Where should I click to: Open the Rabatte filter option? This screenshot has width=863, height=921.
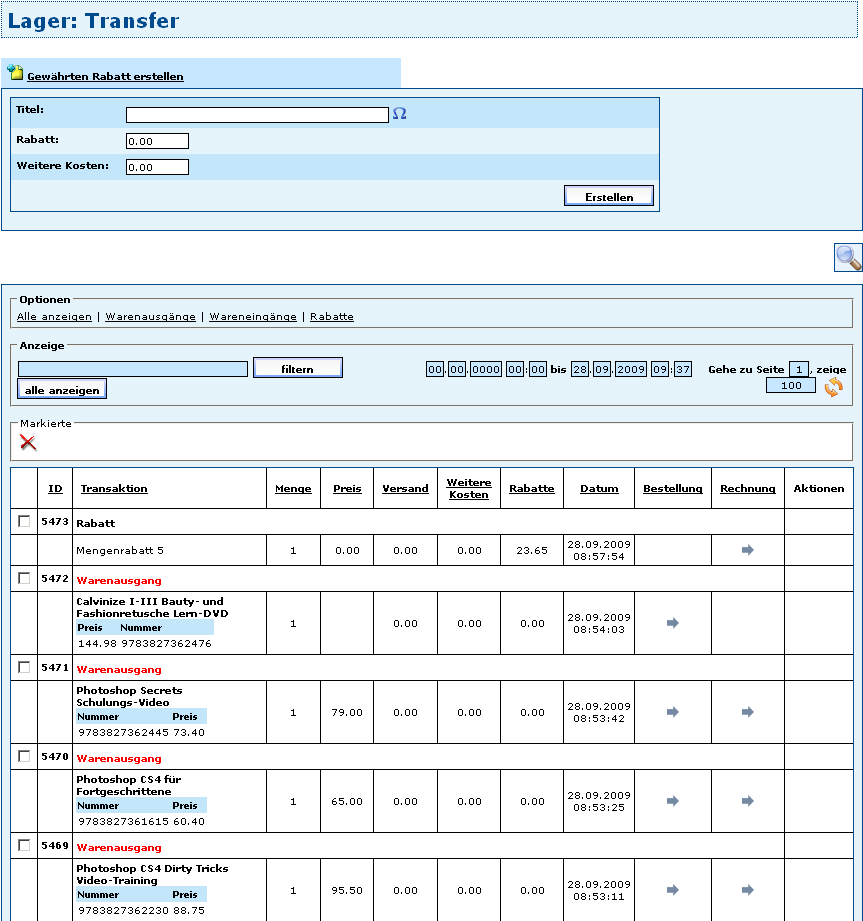pyautogui.click(x=331, y=316)
